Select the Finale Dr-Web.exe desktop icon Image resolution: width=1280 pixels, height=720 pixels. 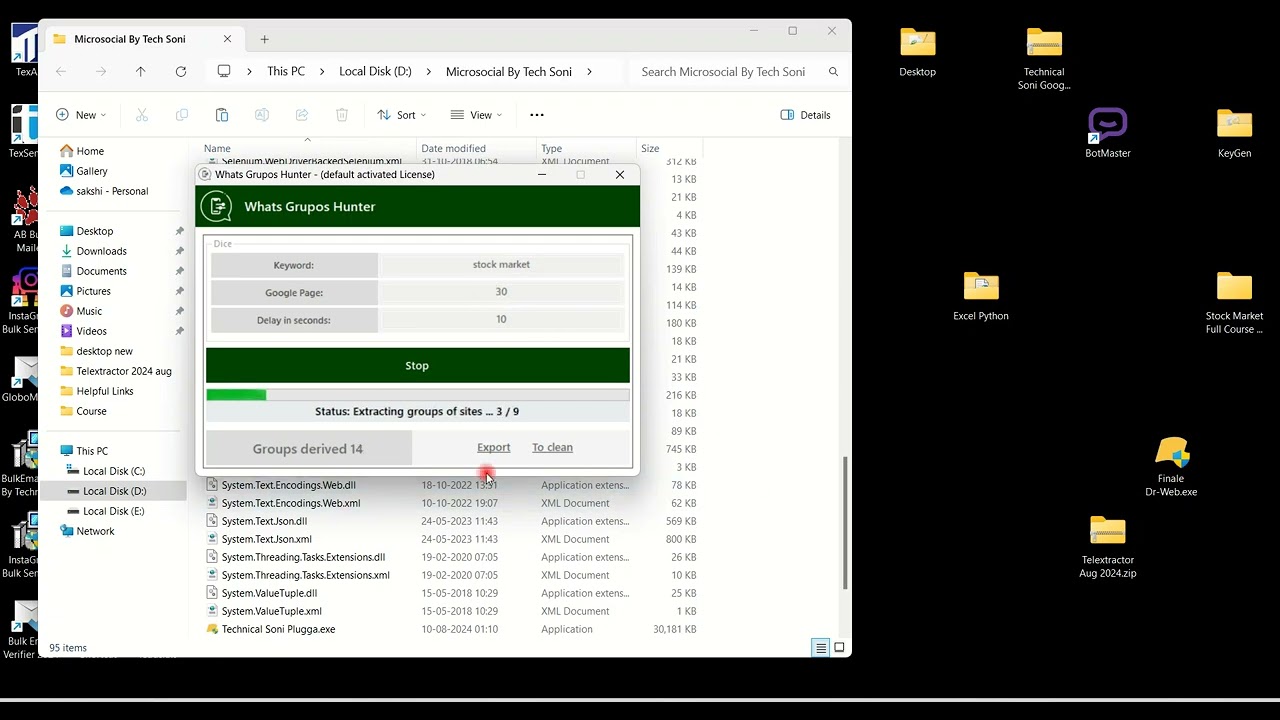coord(1171,467)
